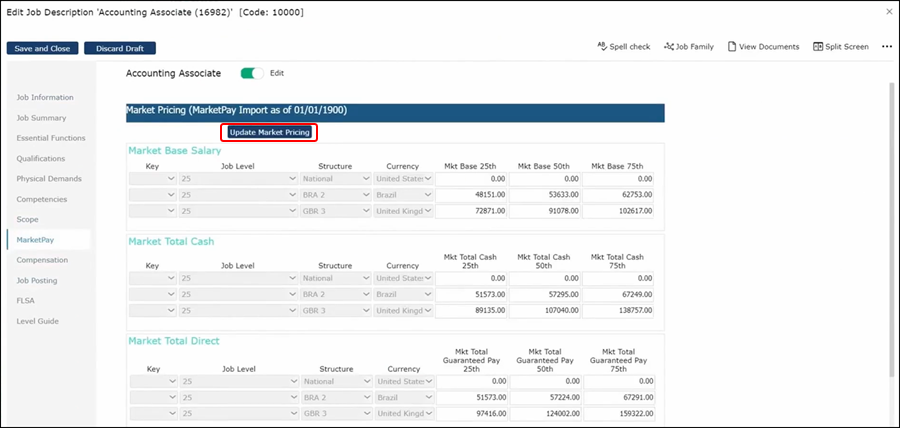Open the Essential Functions section
The height and width of the screenshot is (428, 900).
(x=50, y=138)
